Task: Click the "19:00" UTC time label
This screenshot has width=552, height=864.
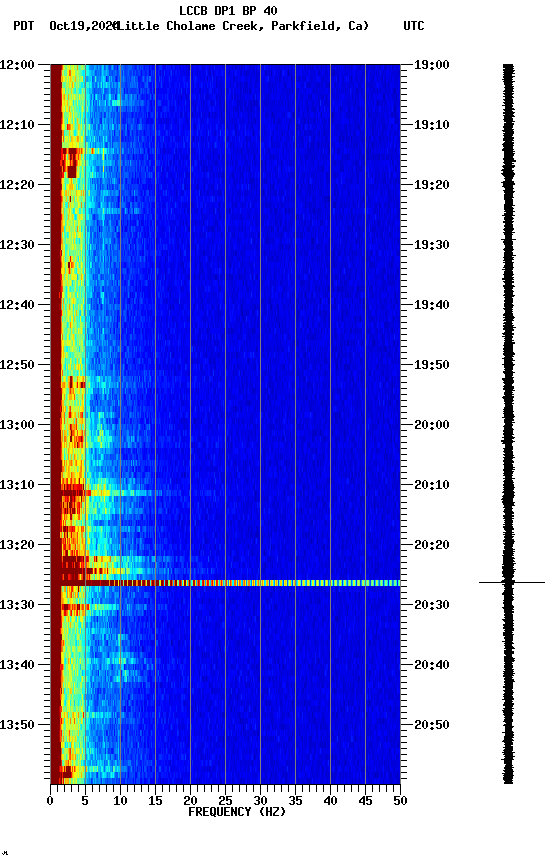Action: click(x=432, y=65)
